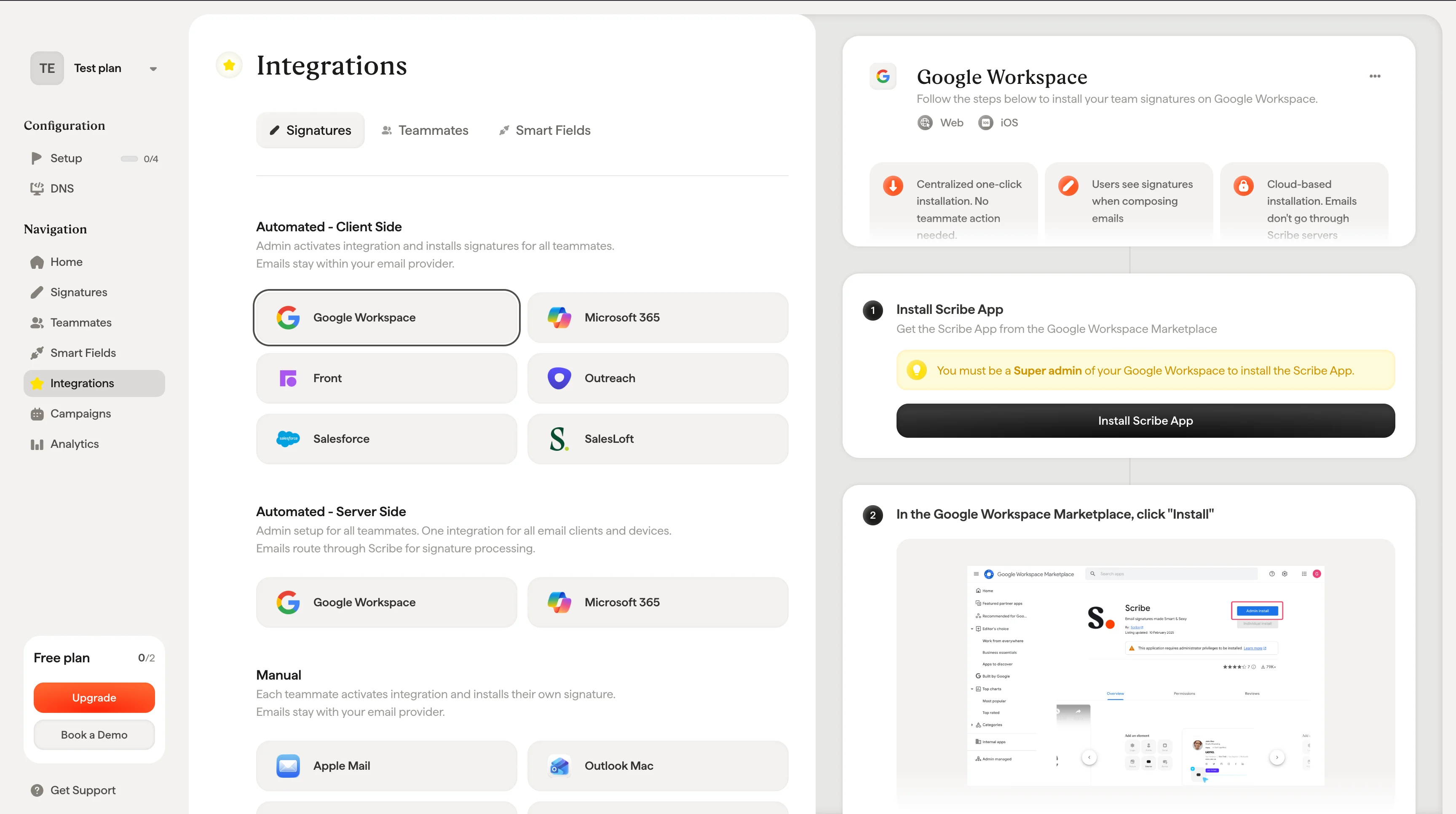Click the orange lock feature icon
Viewport: 1456px width, 814px height.
[1244, 185]
